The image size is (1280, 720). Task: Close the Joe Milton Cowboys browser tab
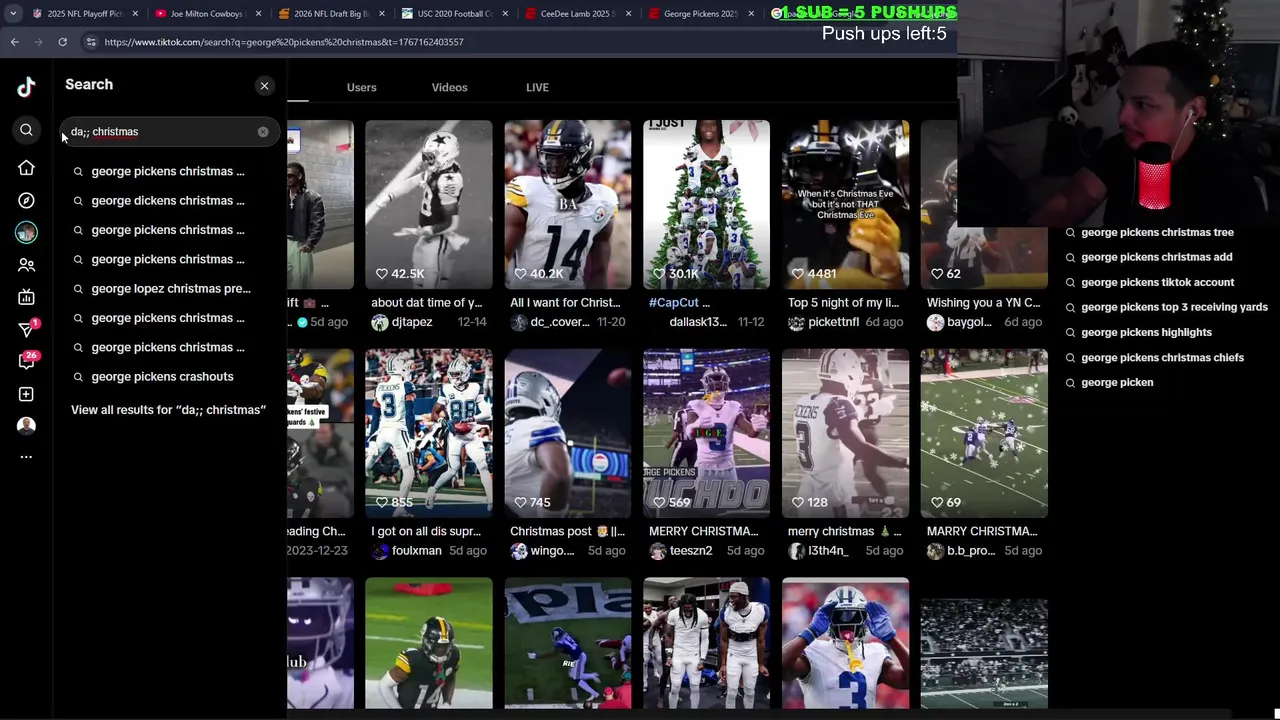click(x=258, y=14)
